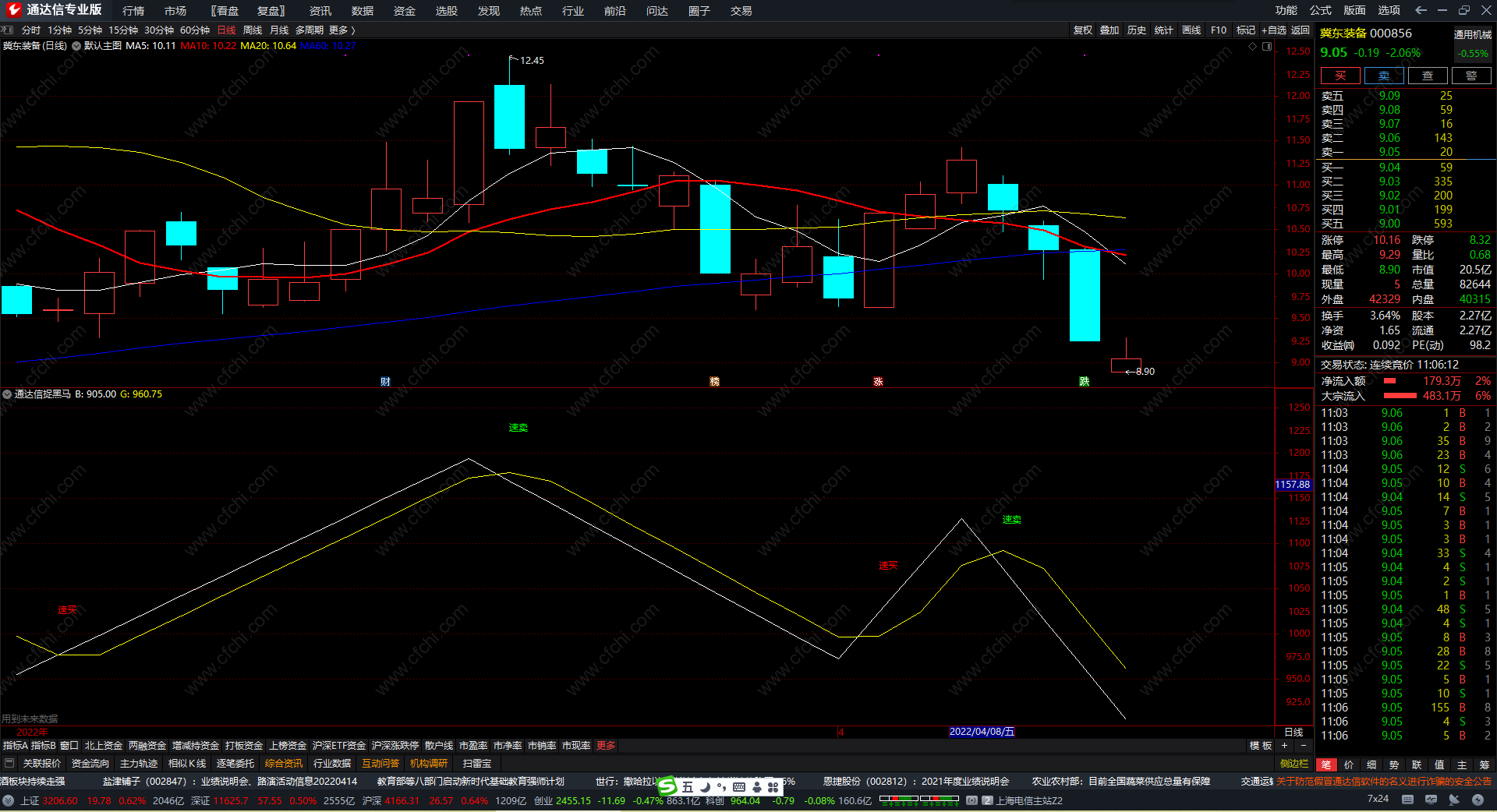
Task: Expand the 选项 options menu
Action: coord(1389,10)
